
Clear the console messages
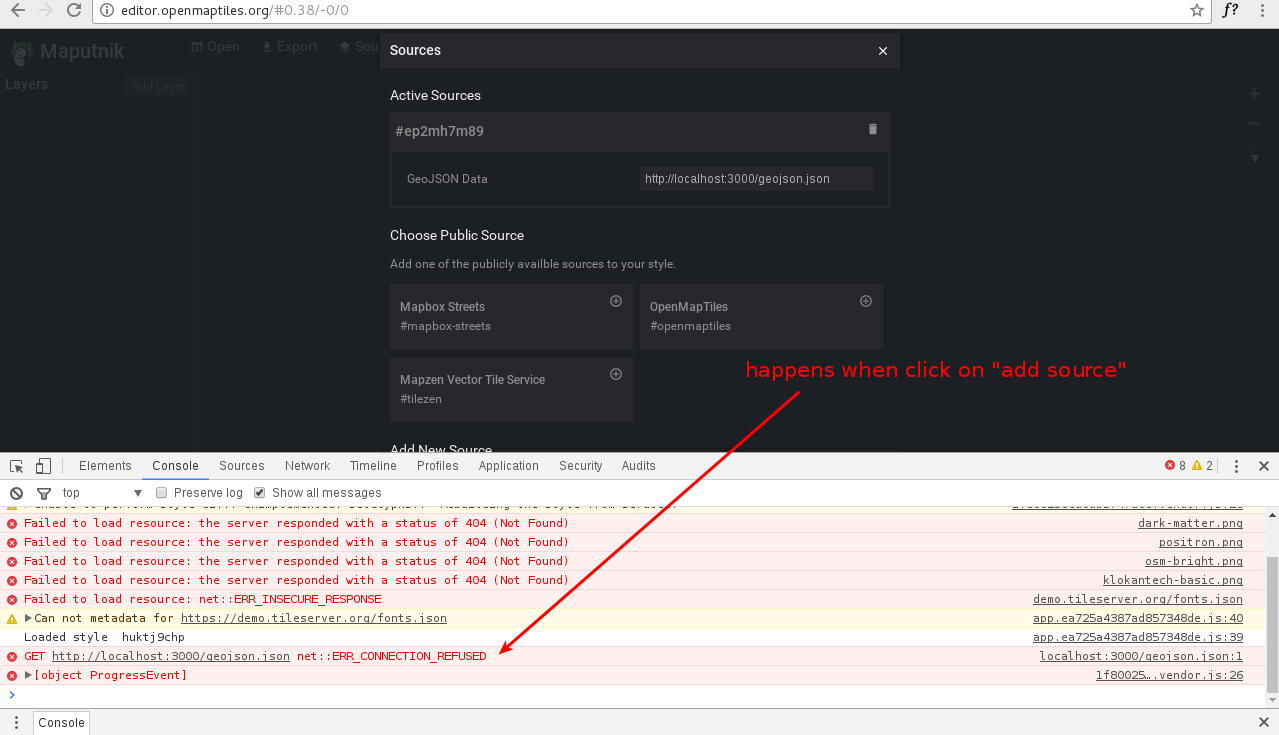[x=14, y=492]
